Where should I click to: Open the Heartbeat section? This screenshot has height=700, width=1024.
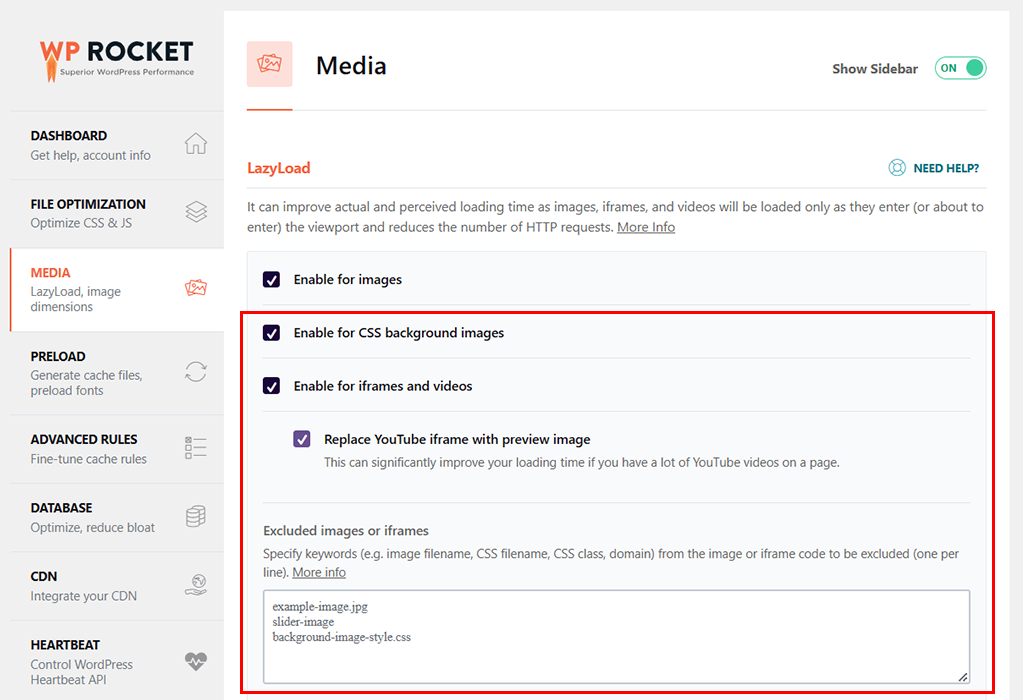coord(117,661)
